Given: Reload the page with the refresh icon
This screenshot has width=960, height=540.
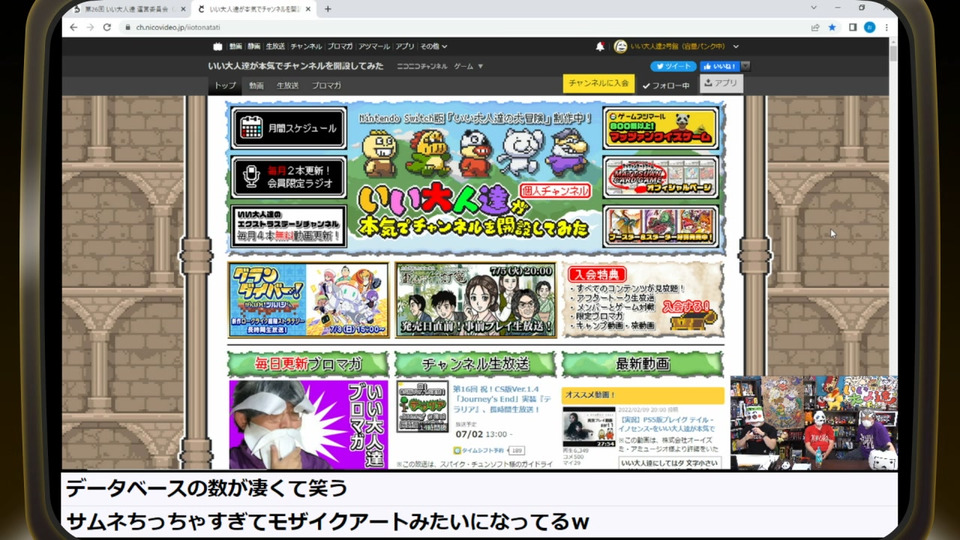Looking at the screenshot, I should 107,28.
